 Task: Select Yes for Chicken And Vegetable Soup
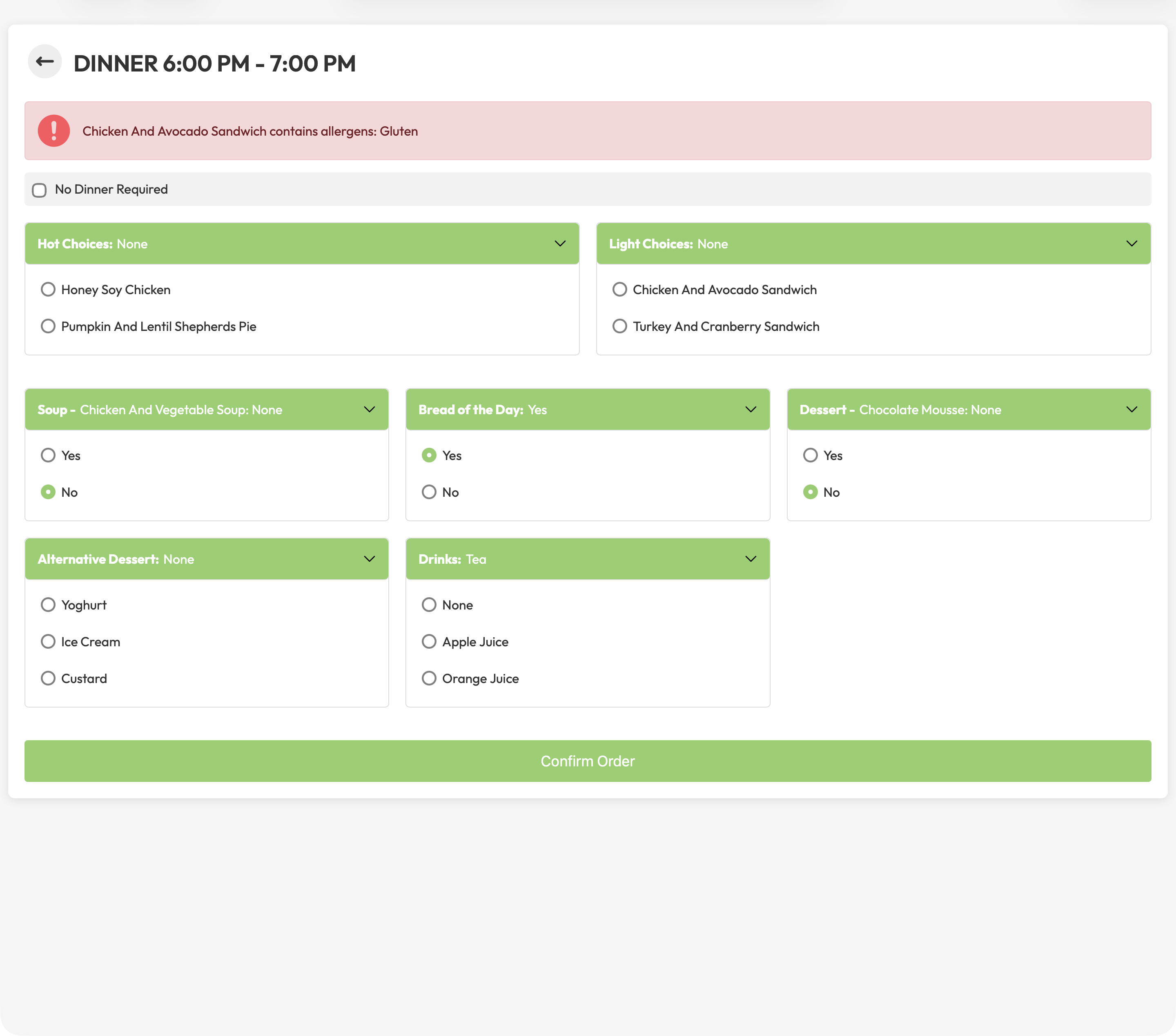click(48, 455)
